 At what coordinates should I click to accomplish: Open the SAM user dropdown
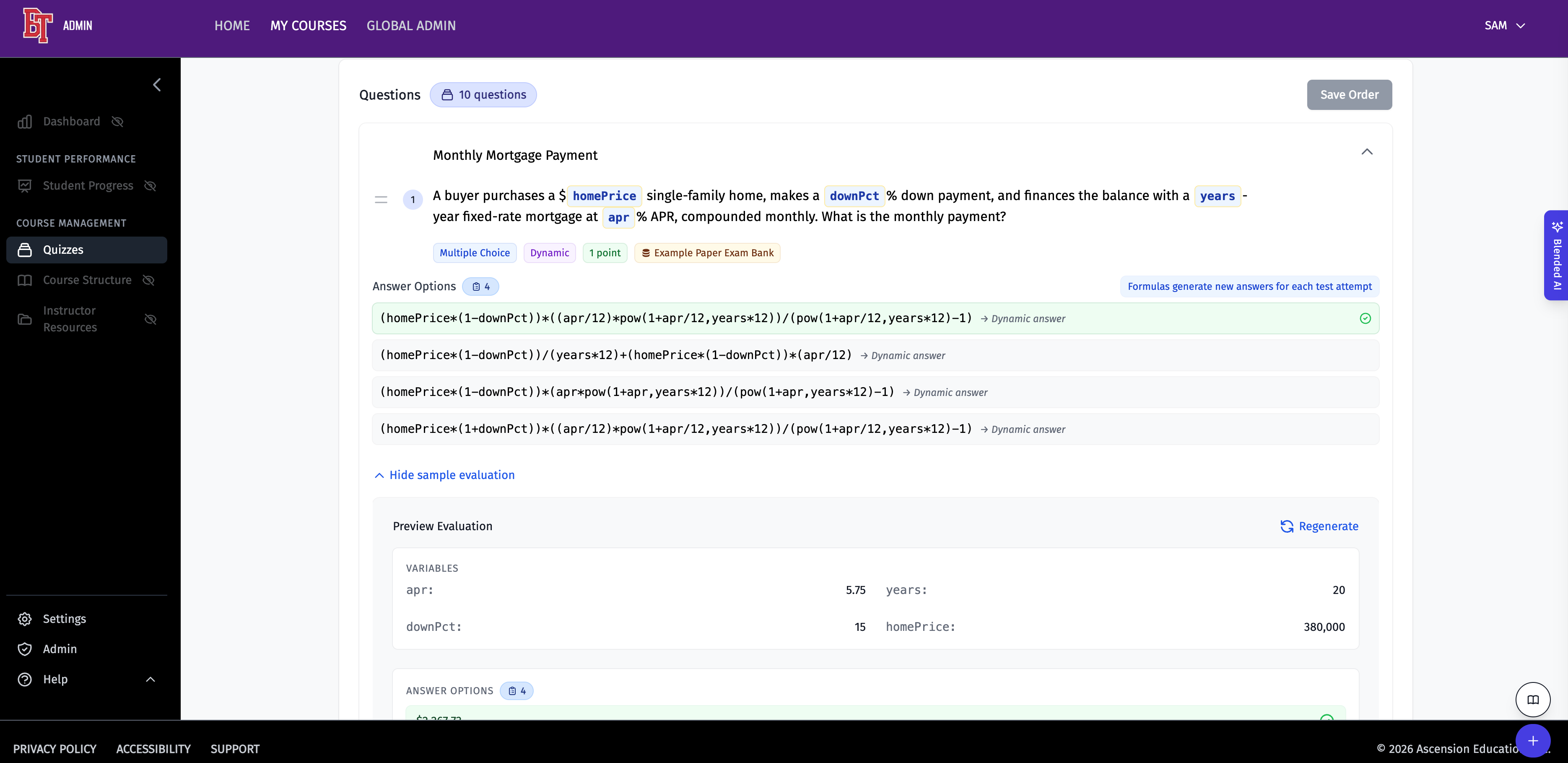coord(1504,26)
